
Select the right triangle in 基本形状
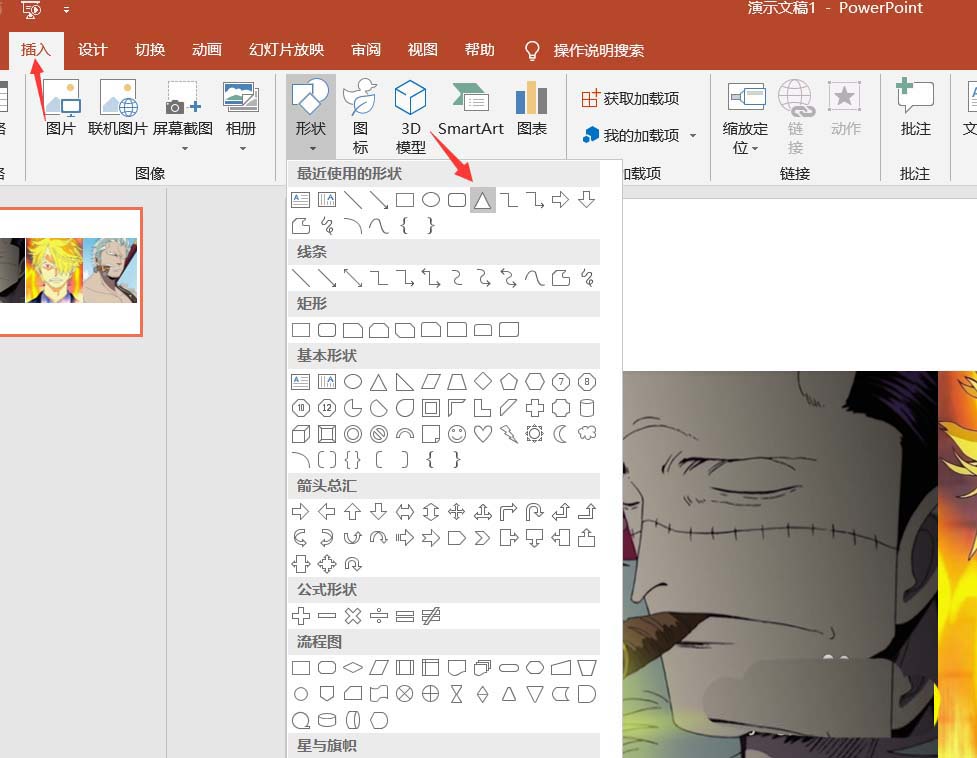(404, 382)
